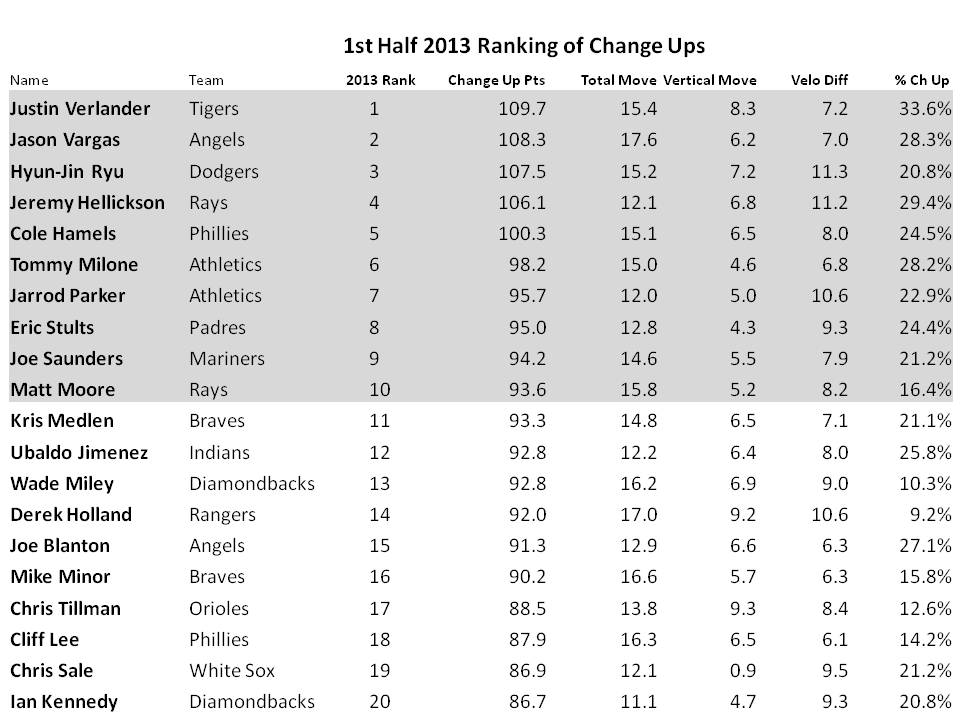The height and width of the screenshot is (720, 960).
Task: Select the White Sox team cell
Action: pos(231,670)
